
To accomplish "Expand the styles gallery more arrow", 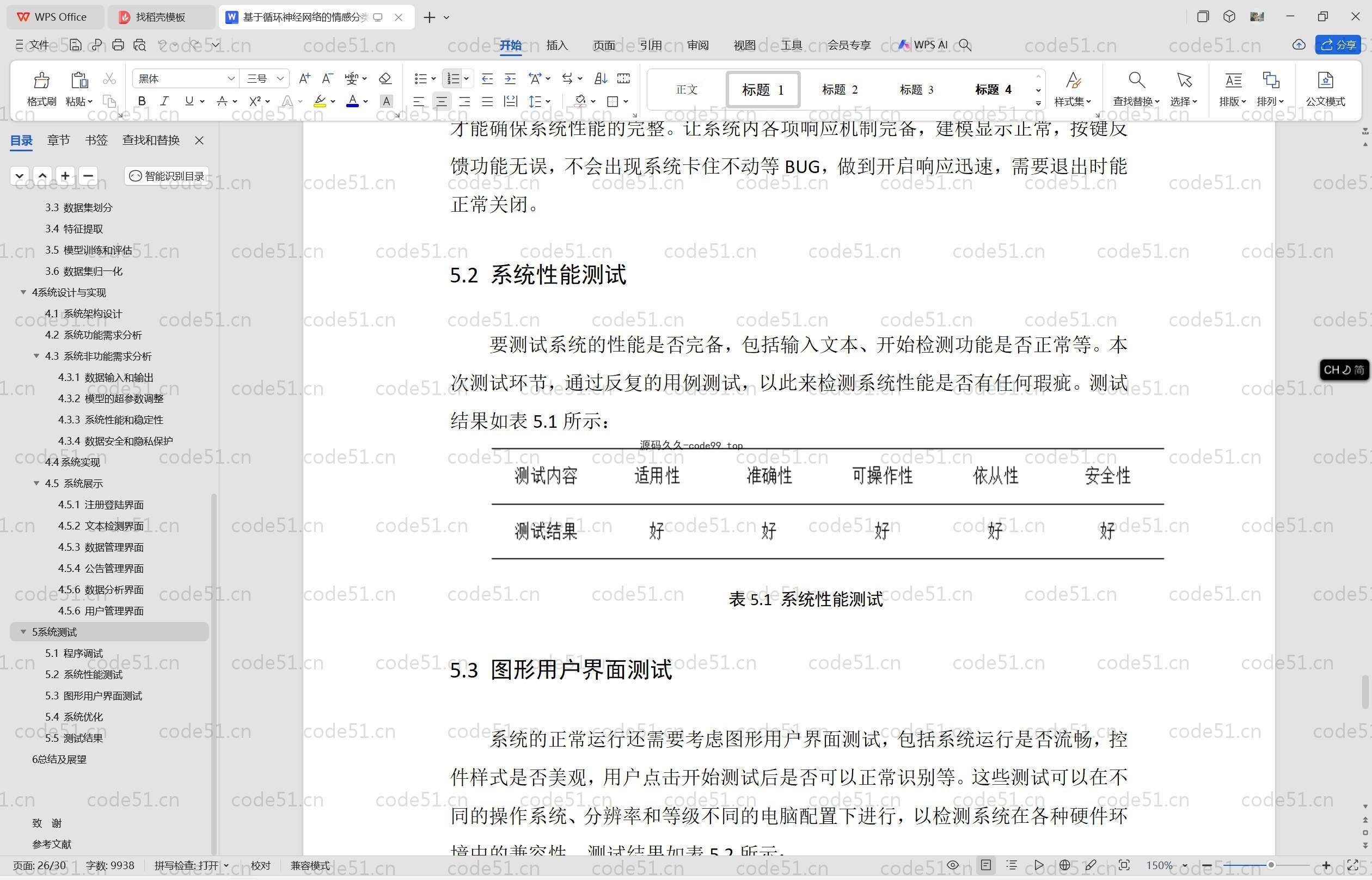I will pos(1038,103).
